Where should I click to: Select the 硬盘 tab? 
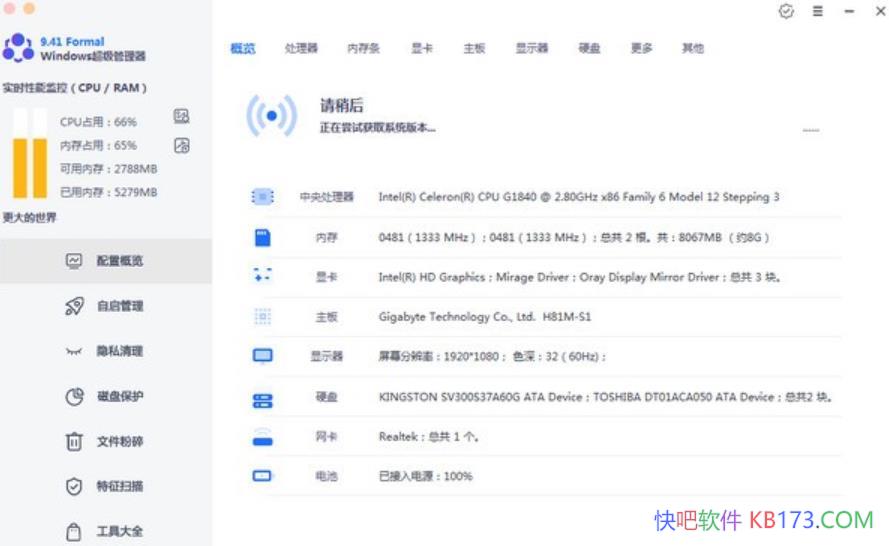coord(589,48)
